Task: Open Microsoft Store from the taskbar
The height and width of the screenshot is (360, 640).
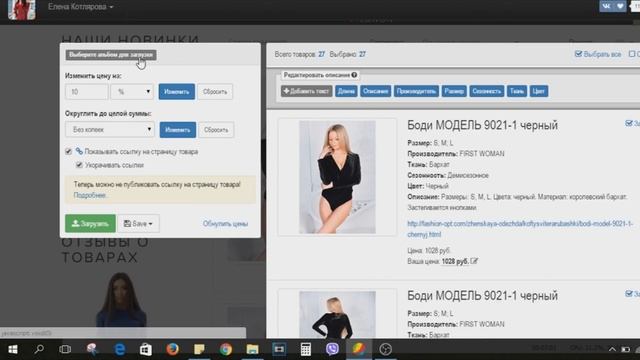Action: tap(146, 349)
